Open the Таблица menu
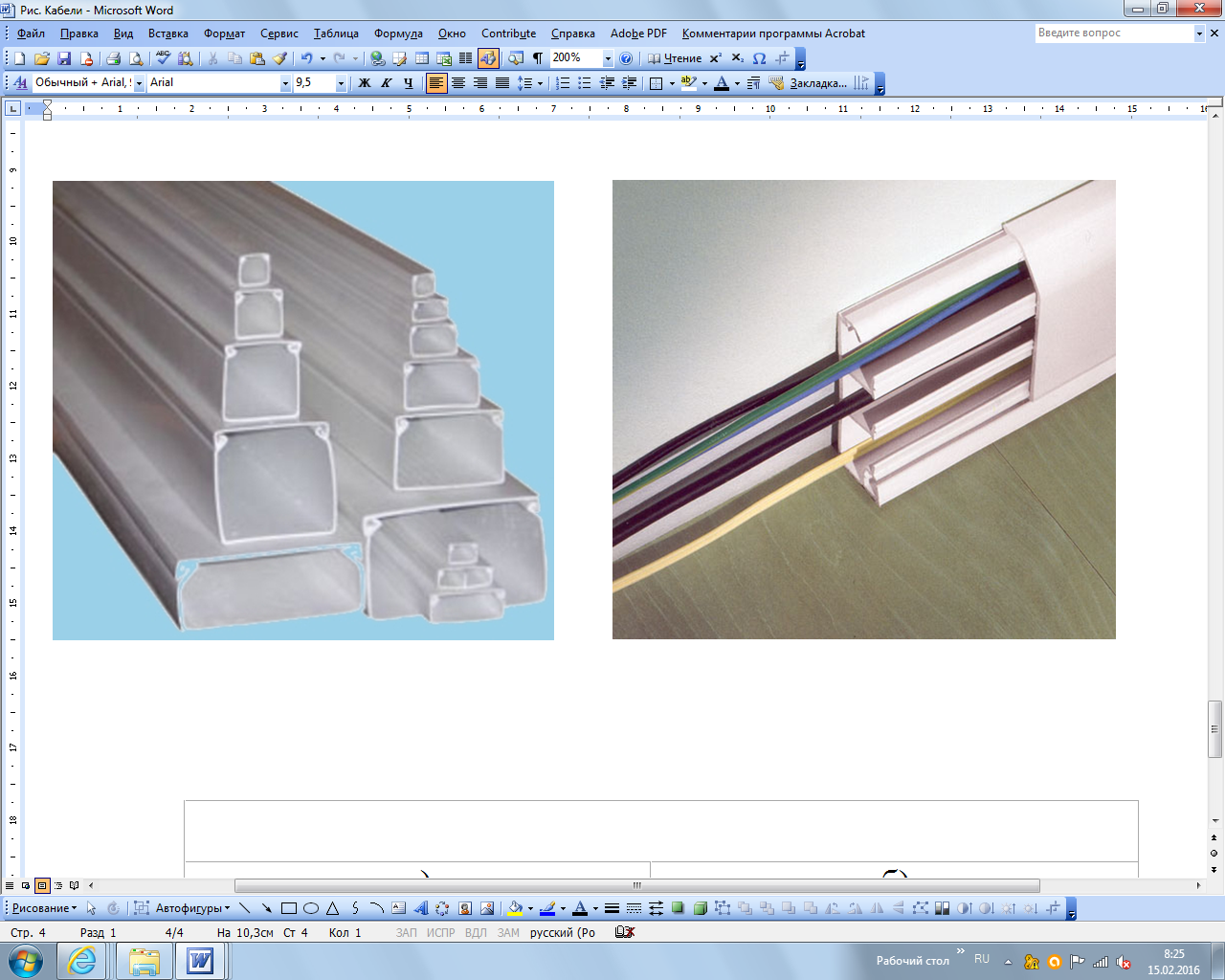 pos(336,33)
